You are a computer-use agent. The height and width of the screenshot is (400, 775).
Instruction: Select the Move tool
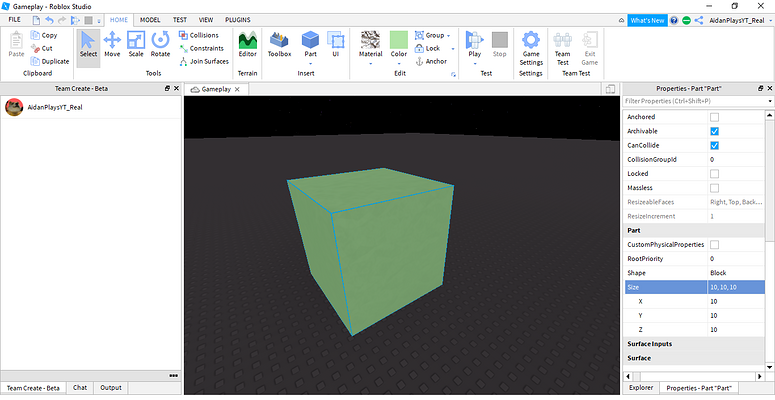(112, 45)
